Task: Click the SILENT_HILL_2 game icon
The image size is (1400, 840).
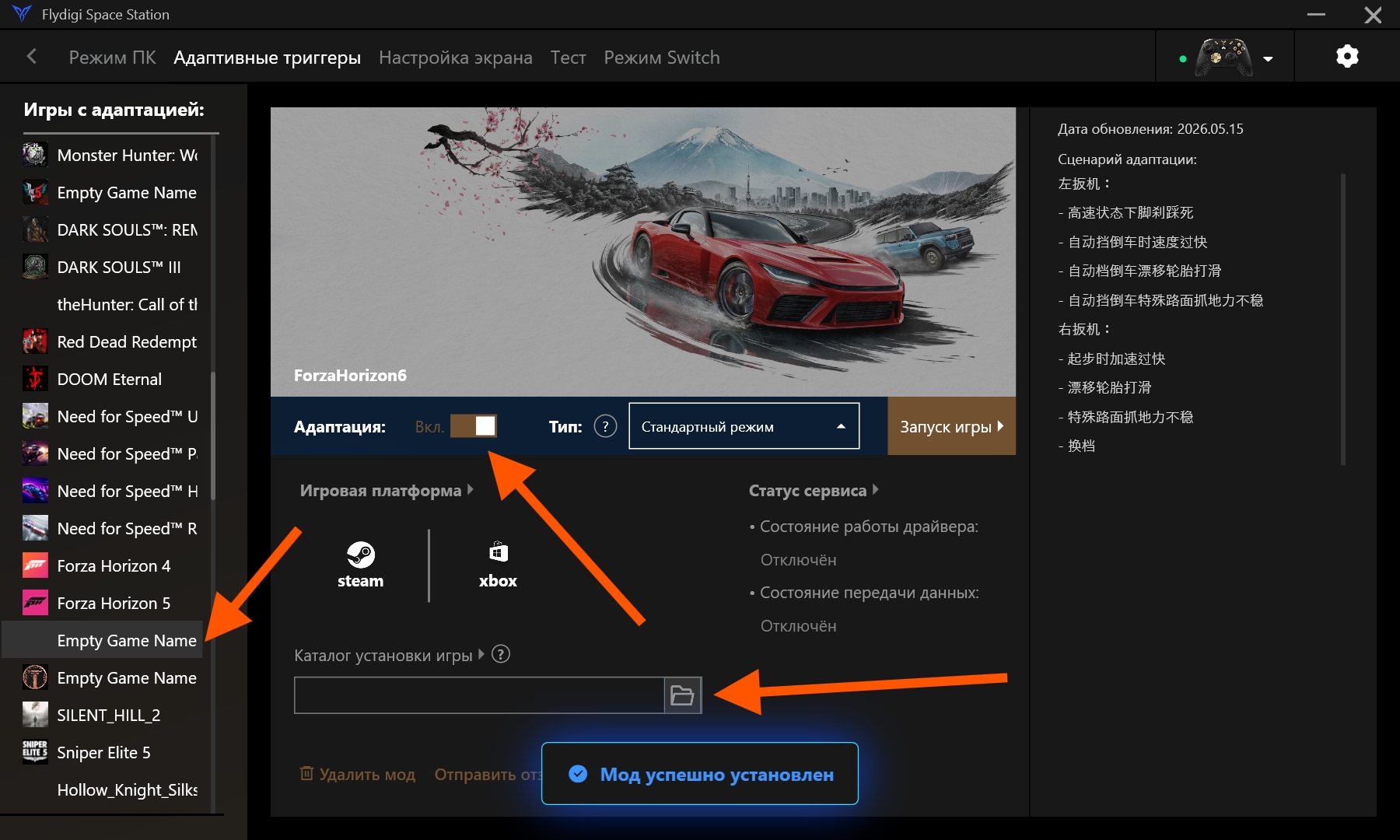Action: (35, 715)
